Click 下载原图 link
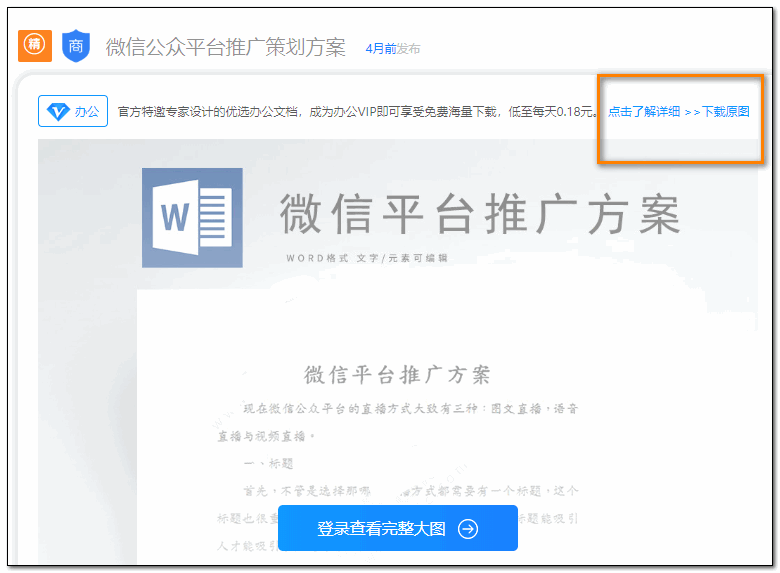 click(x=725, y=111)
